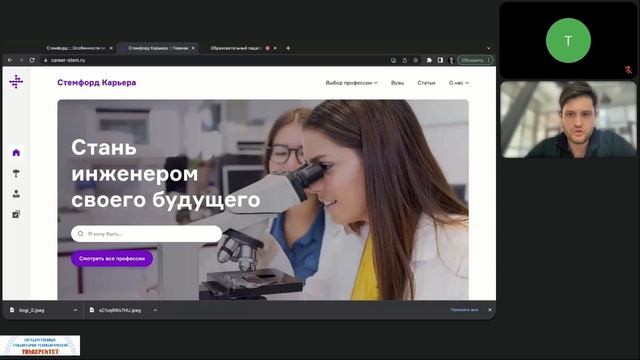This screenshot has height=360, width=640.
Task: Switch to the Стемфорд Карьера : Главная tab
Action: coord(158,48)
